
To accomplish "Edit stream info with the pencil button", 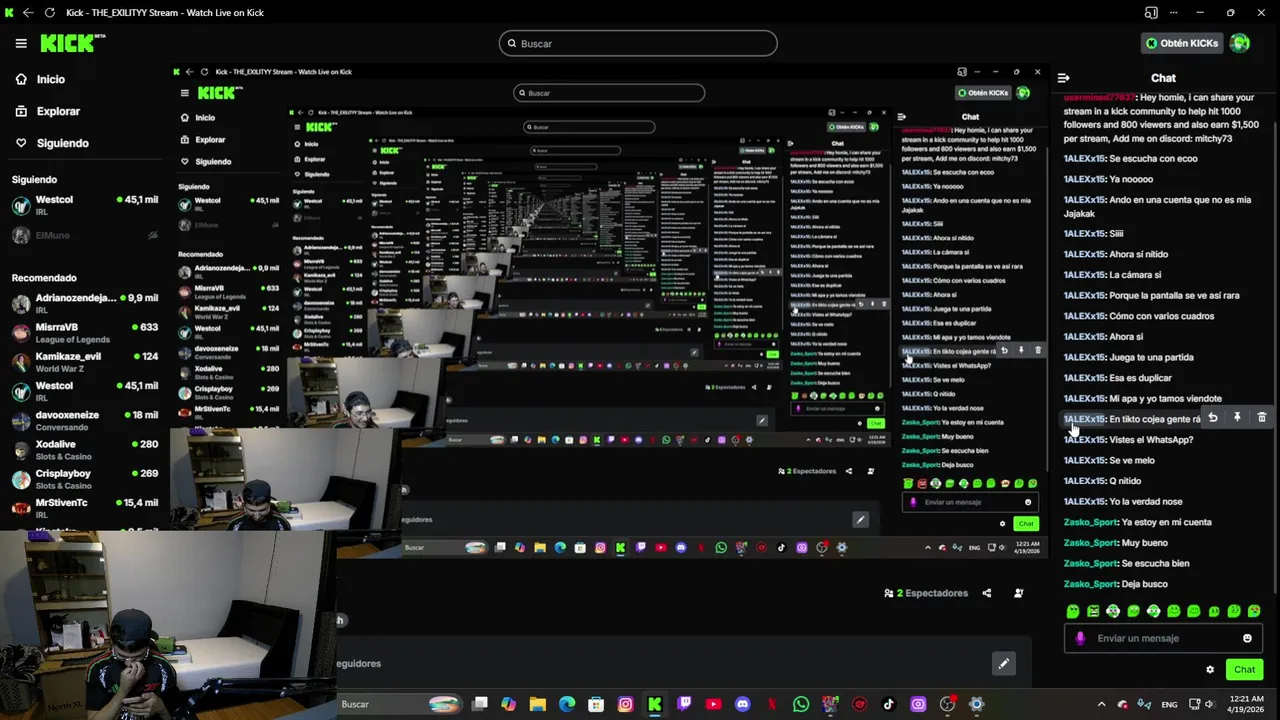I will coord(1003,663).
